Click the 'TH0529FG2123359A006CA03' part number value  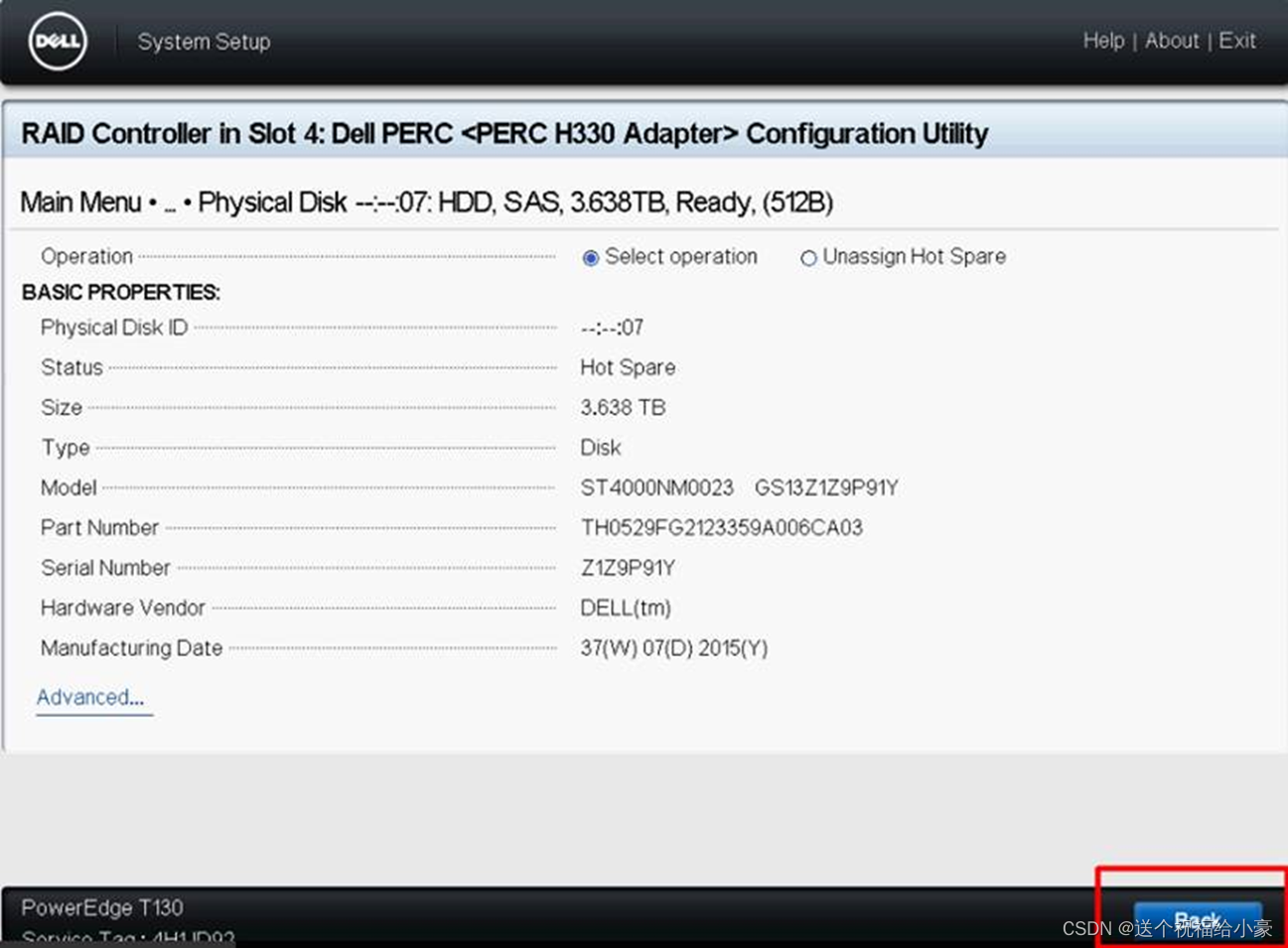tap(722, 528)
